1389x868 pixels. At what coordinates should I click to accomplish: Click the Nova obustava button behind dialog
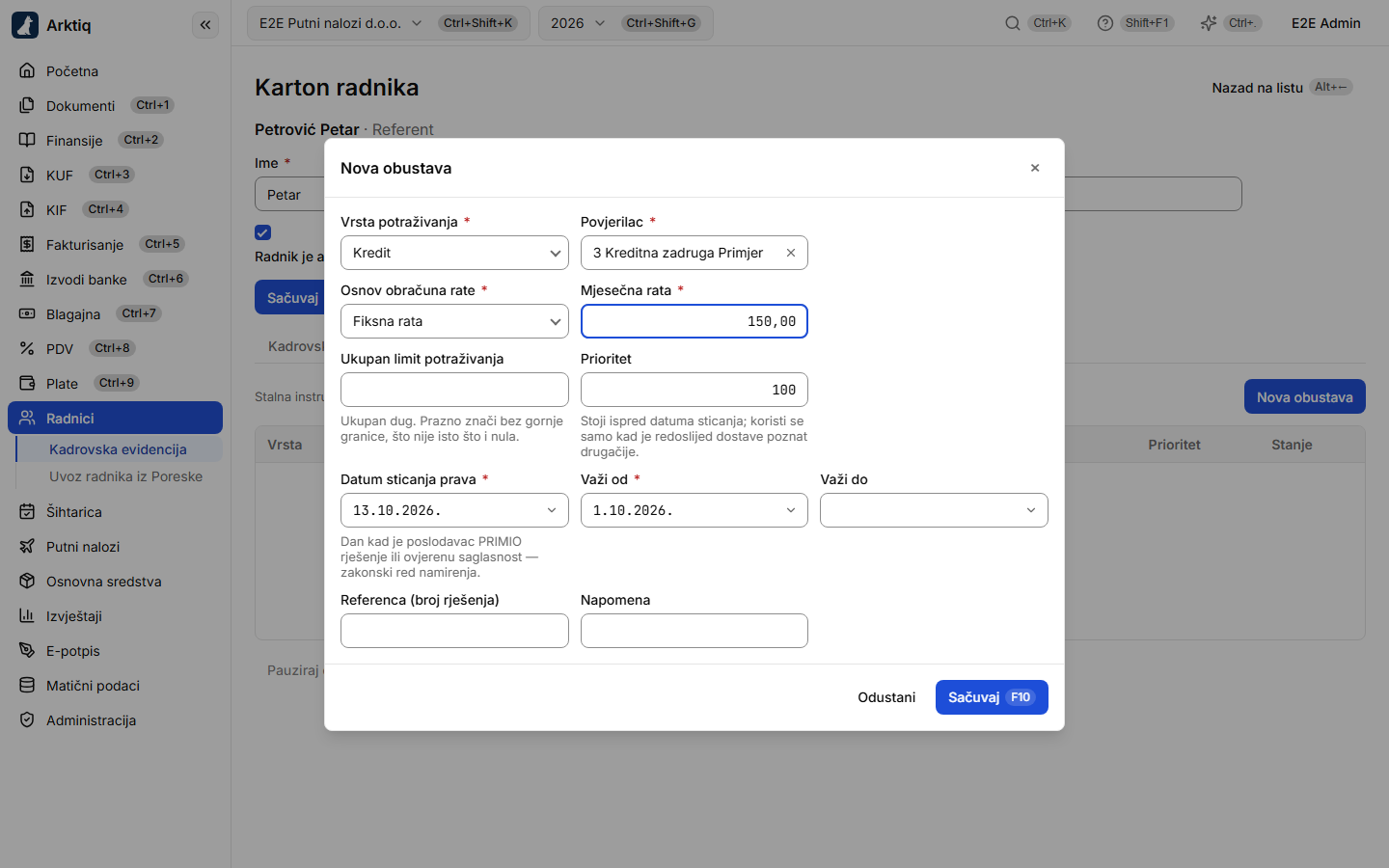click(1304, 396)
